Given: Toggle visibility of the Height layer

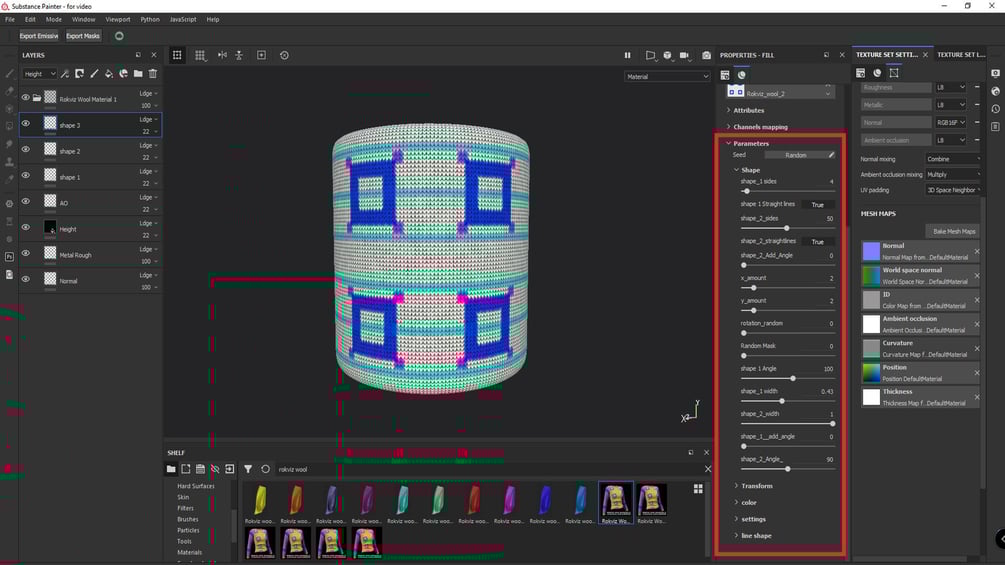Looking at the screenshot, I should 26,227.
